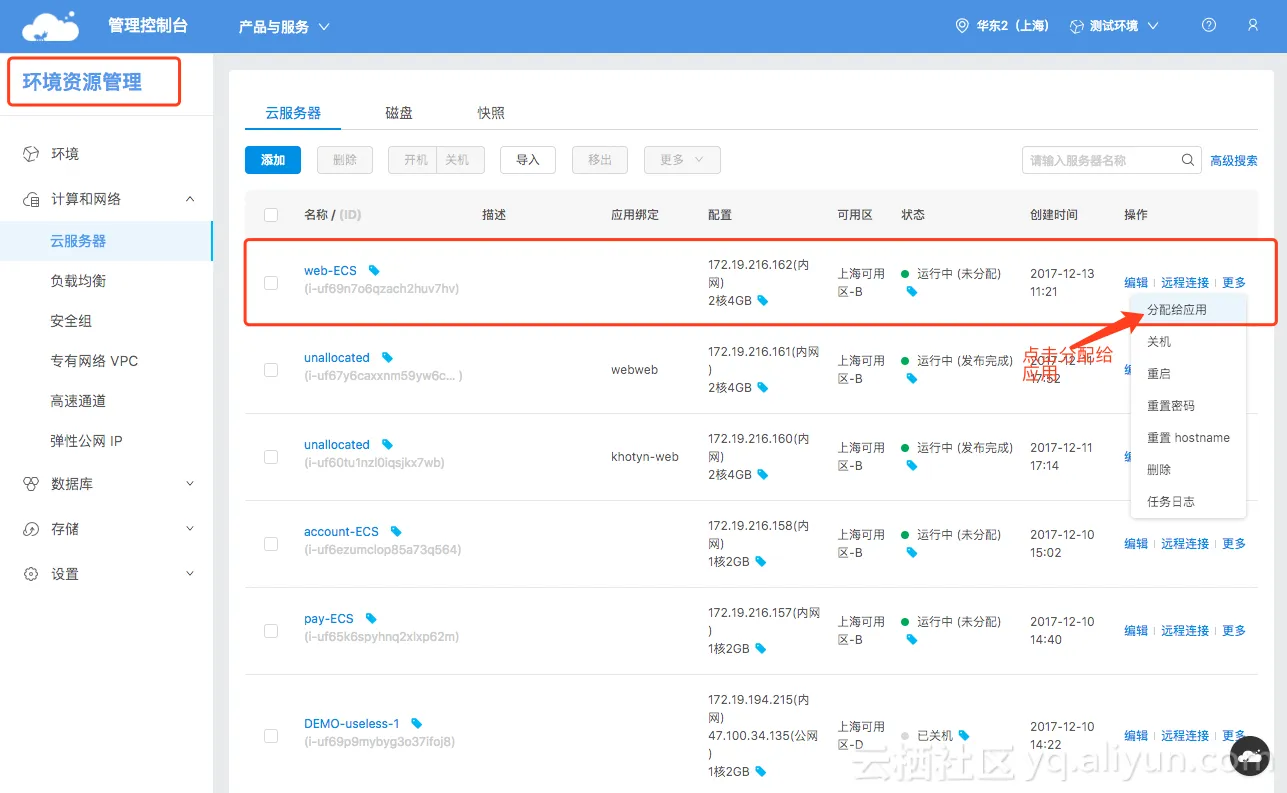Click 远程连接 in the web-ECS row

pos(1185,283)
